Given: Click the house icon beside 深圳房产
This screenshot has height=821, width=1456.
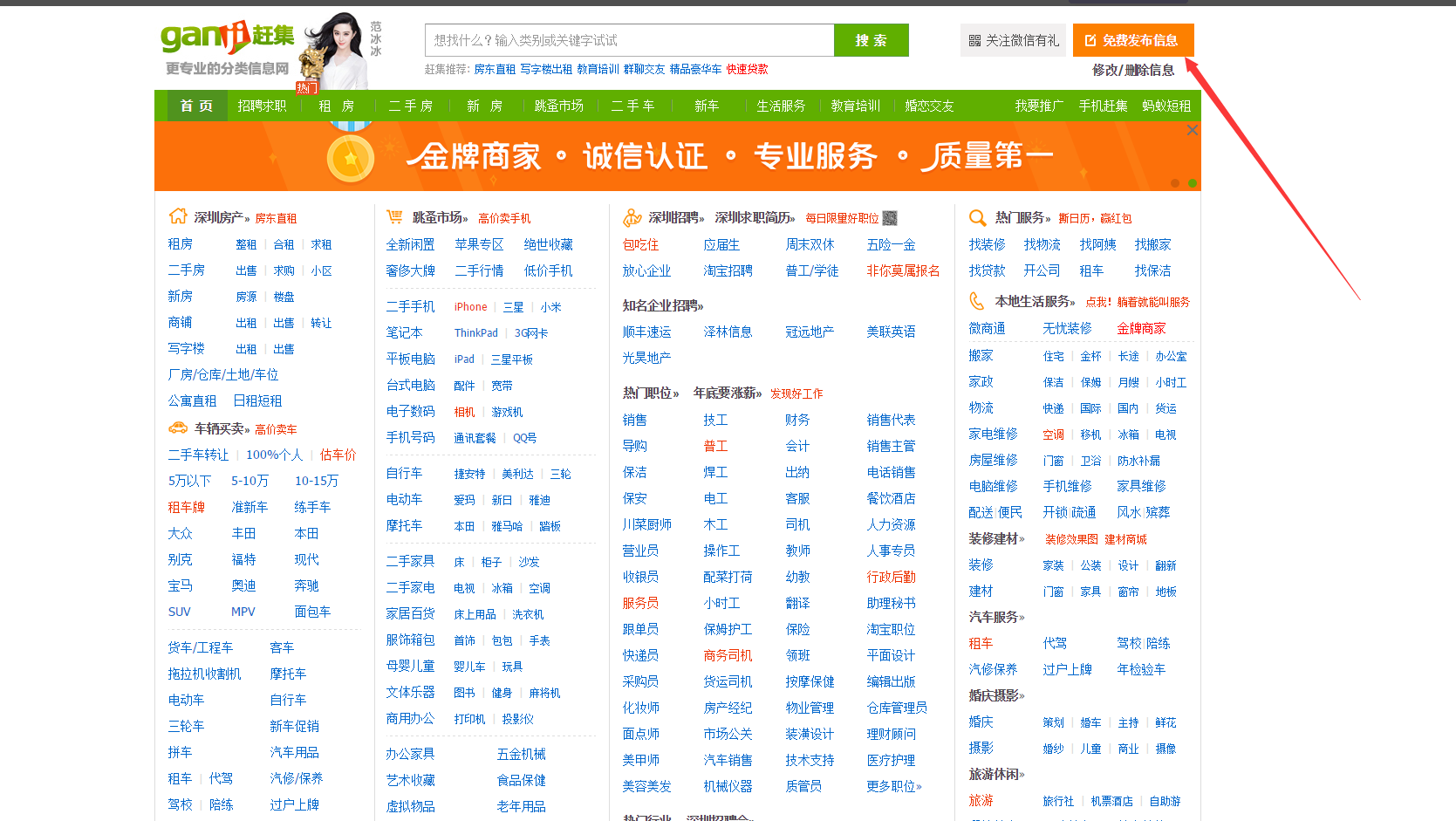Looking at the screenshot, I should click(178, 216).
